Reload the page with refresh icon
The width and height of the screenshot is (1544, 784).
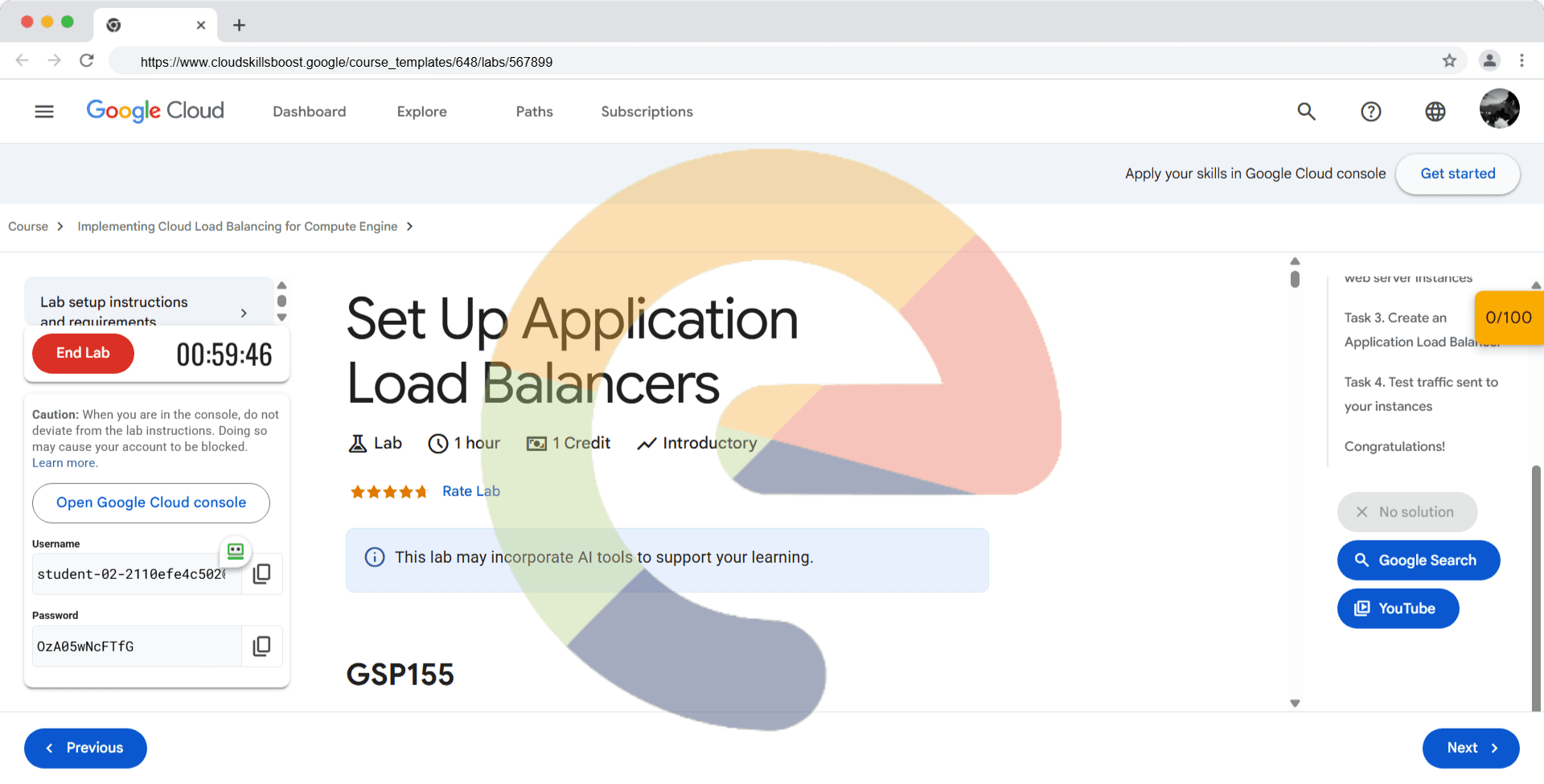87,60
